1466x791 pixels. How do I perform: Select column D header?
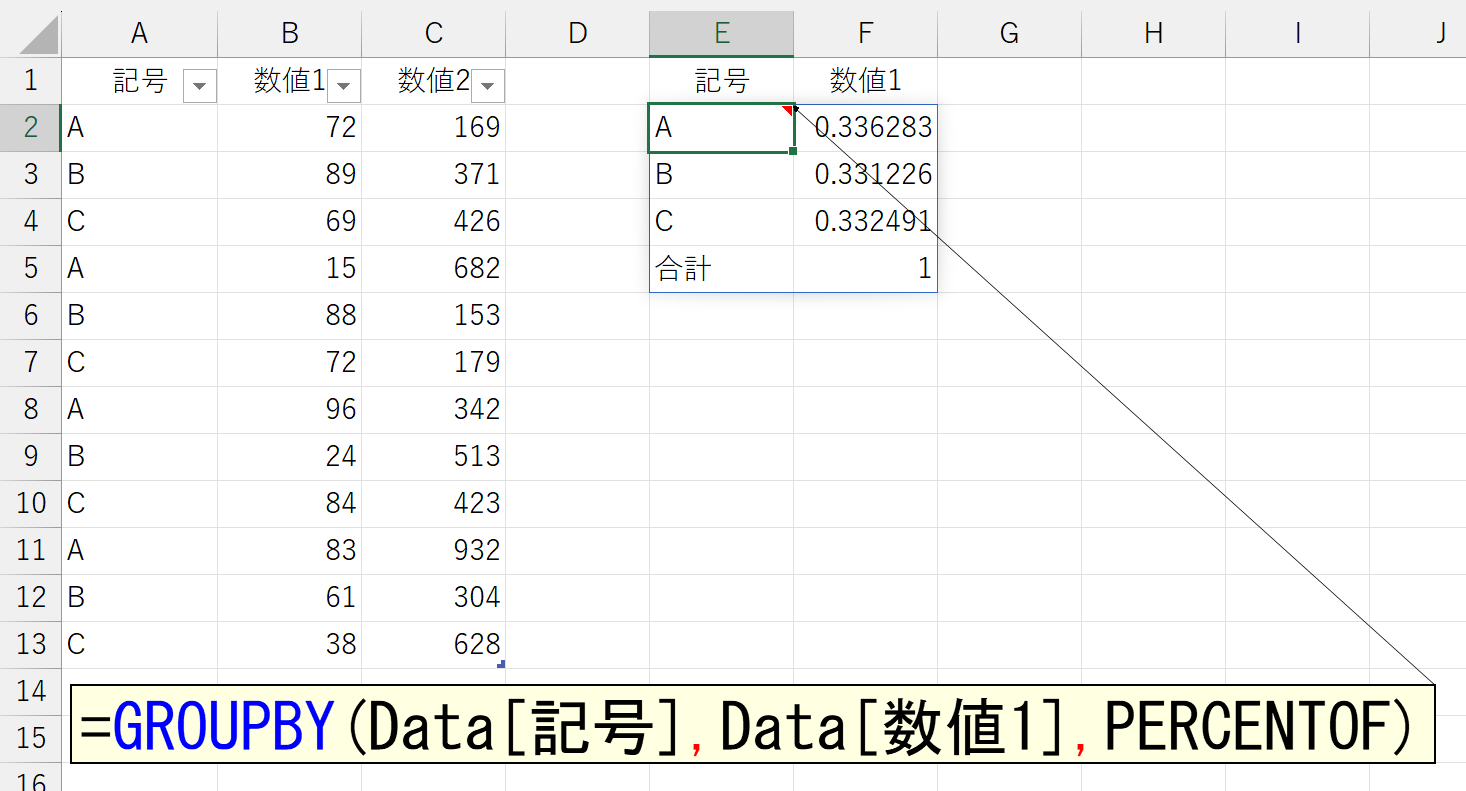pyautogui.click(x=578, y=34)
